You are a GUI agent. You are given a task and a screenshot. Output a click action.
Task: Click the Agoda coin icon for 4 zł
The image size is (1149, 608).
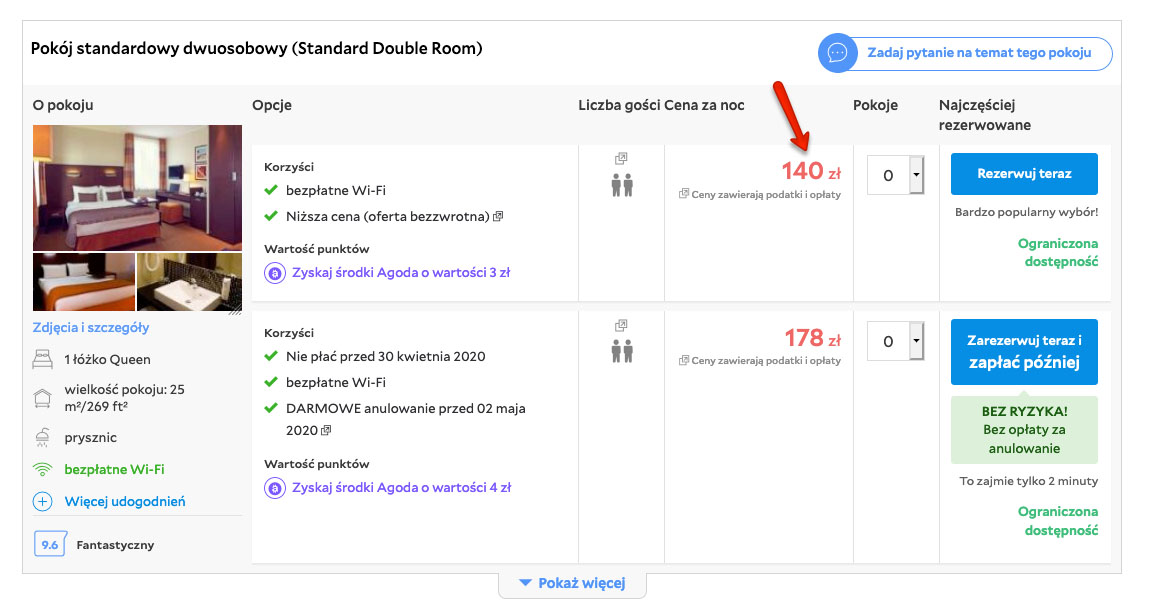coord(275,488)
